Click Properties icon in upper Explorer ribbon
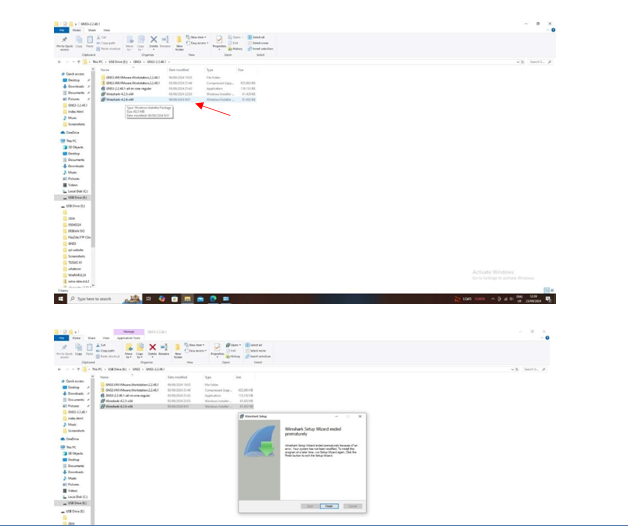 click(219, 39)
